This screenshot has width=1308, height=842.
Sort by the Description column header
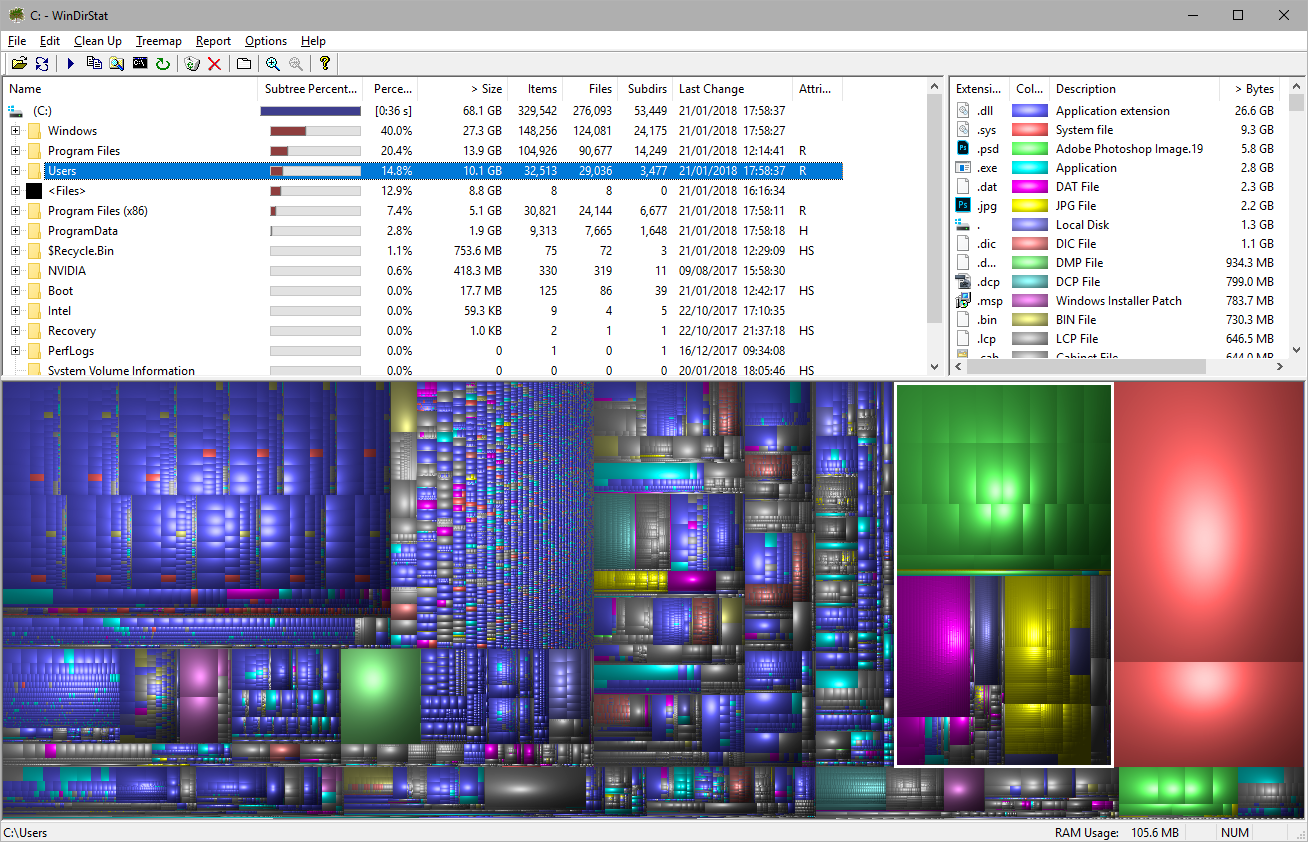(x=1134, y=89)
